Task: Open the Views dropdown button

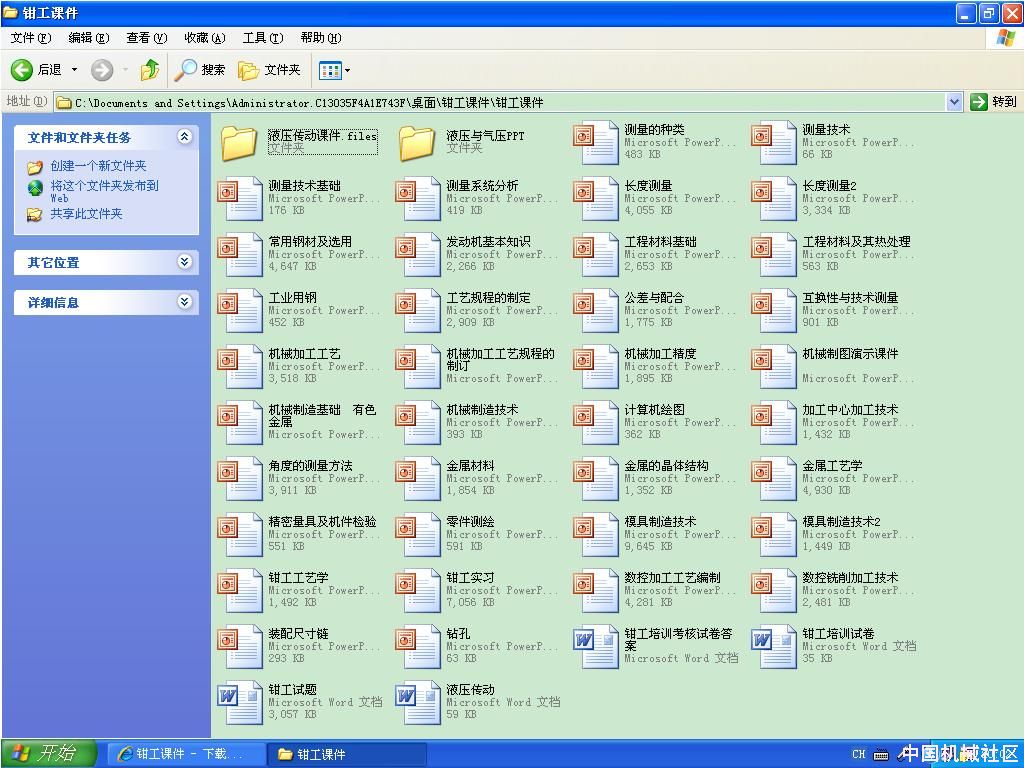Action: click(x=334, y=70)
